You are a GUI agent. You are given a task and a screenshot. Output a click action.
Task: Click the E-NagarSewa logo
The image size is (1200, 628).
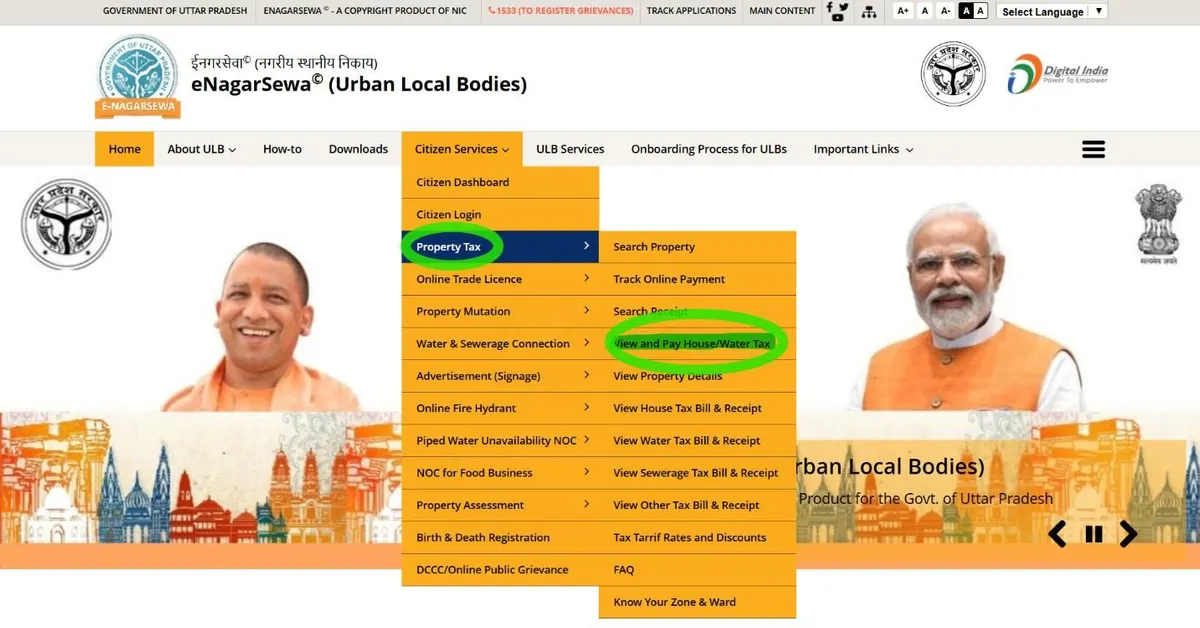(x=137, y=78)
